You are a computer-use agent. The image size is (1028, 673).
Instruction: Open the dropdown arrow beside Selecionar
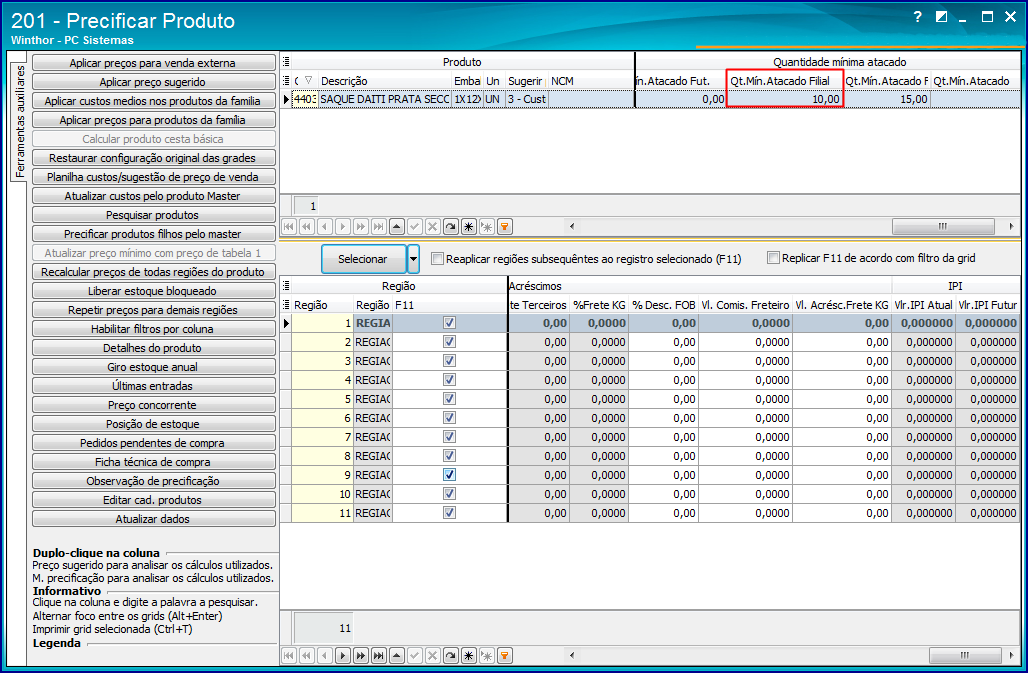coord(414,259)
